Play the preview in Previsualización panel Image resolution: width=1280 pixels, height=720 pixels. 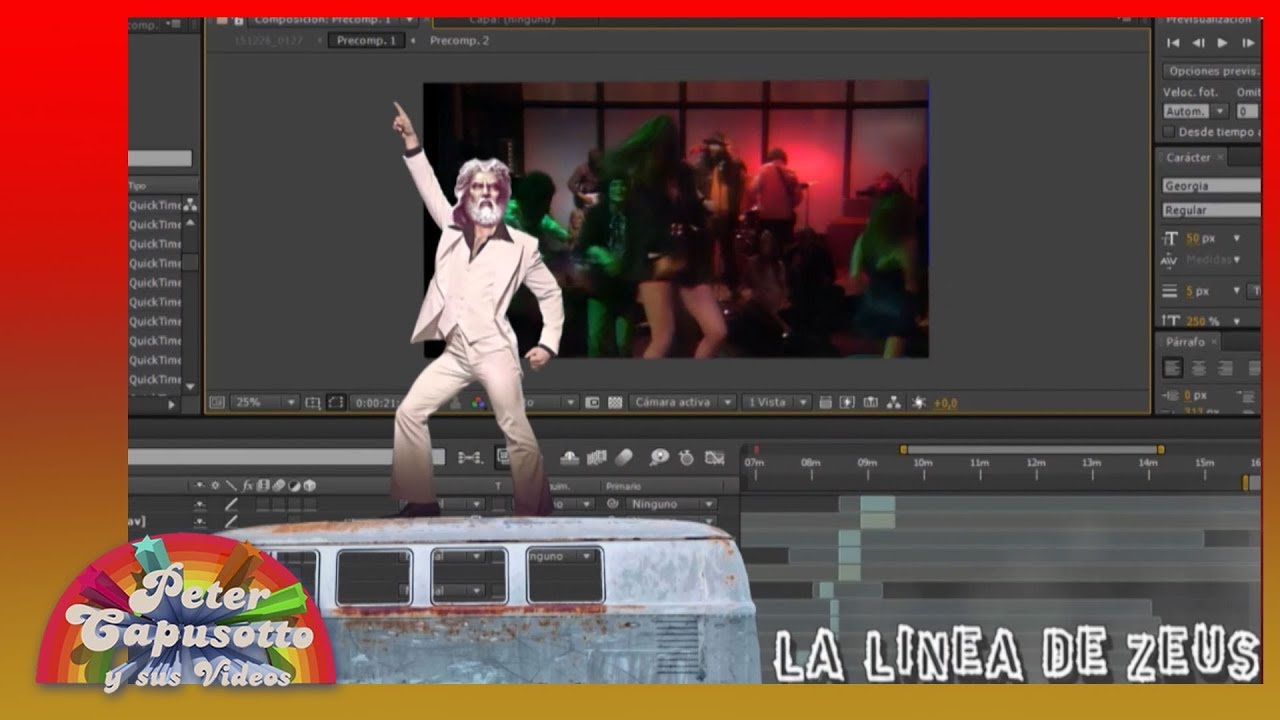tap(1222, 43)
